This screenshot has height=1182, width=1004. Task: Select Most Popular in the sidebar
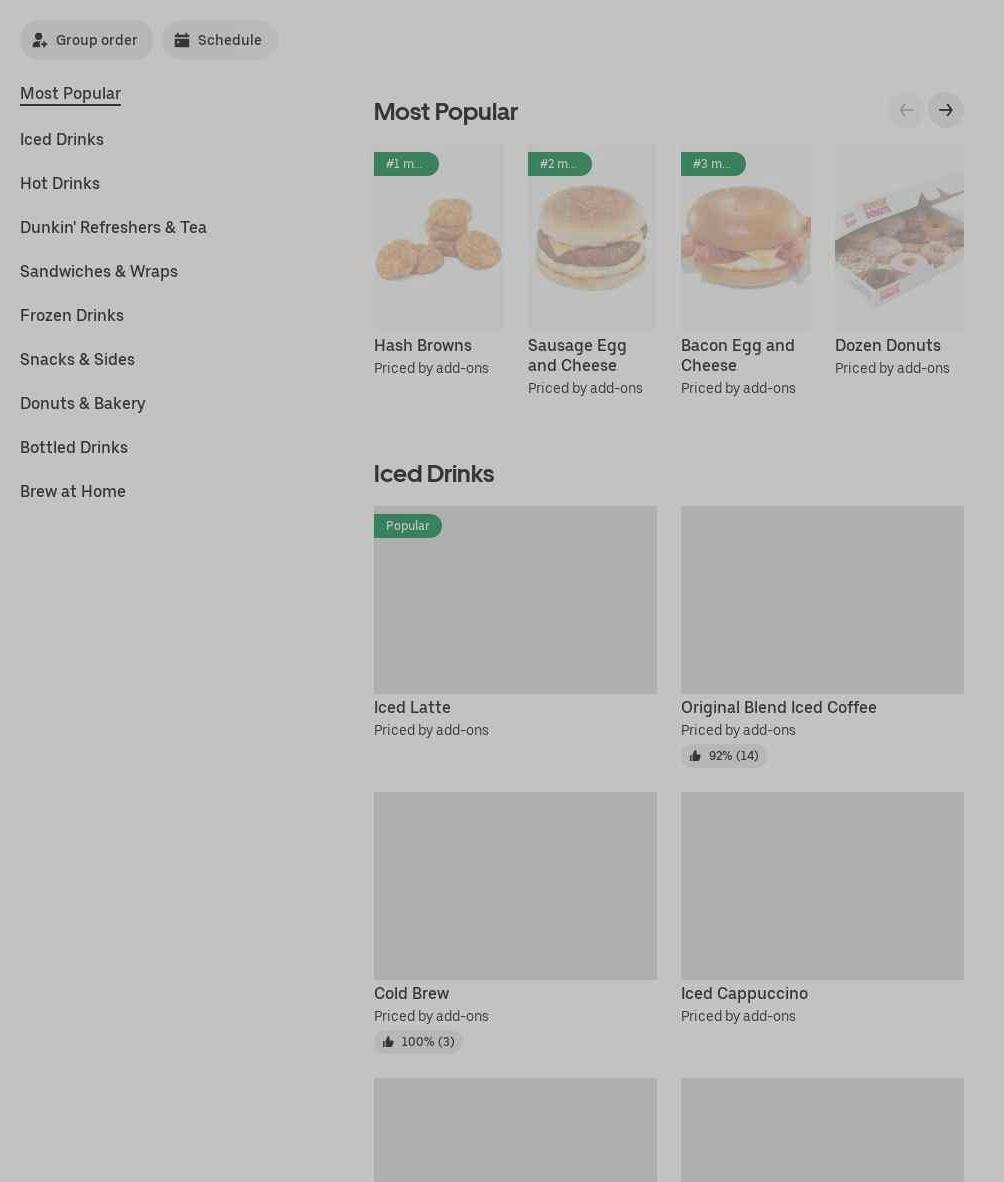tap(70, 93)
